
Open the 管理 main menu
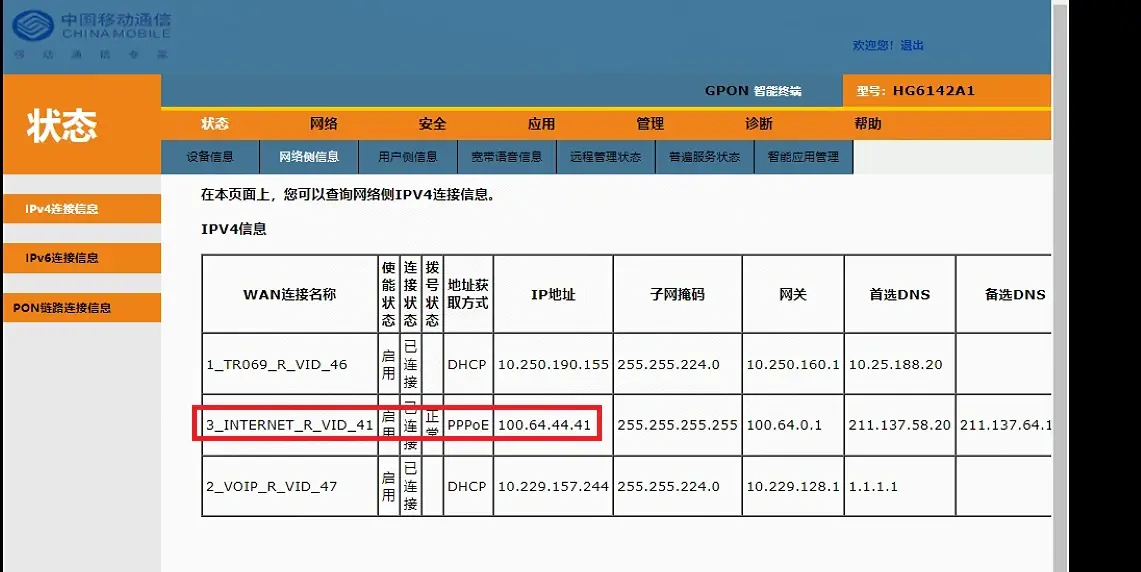(650, 124)
